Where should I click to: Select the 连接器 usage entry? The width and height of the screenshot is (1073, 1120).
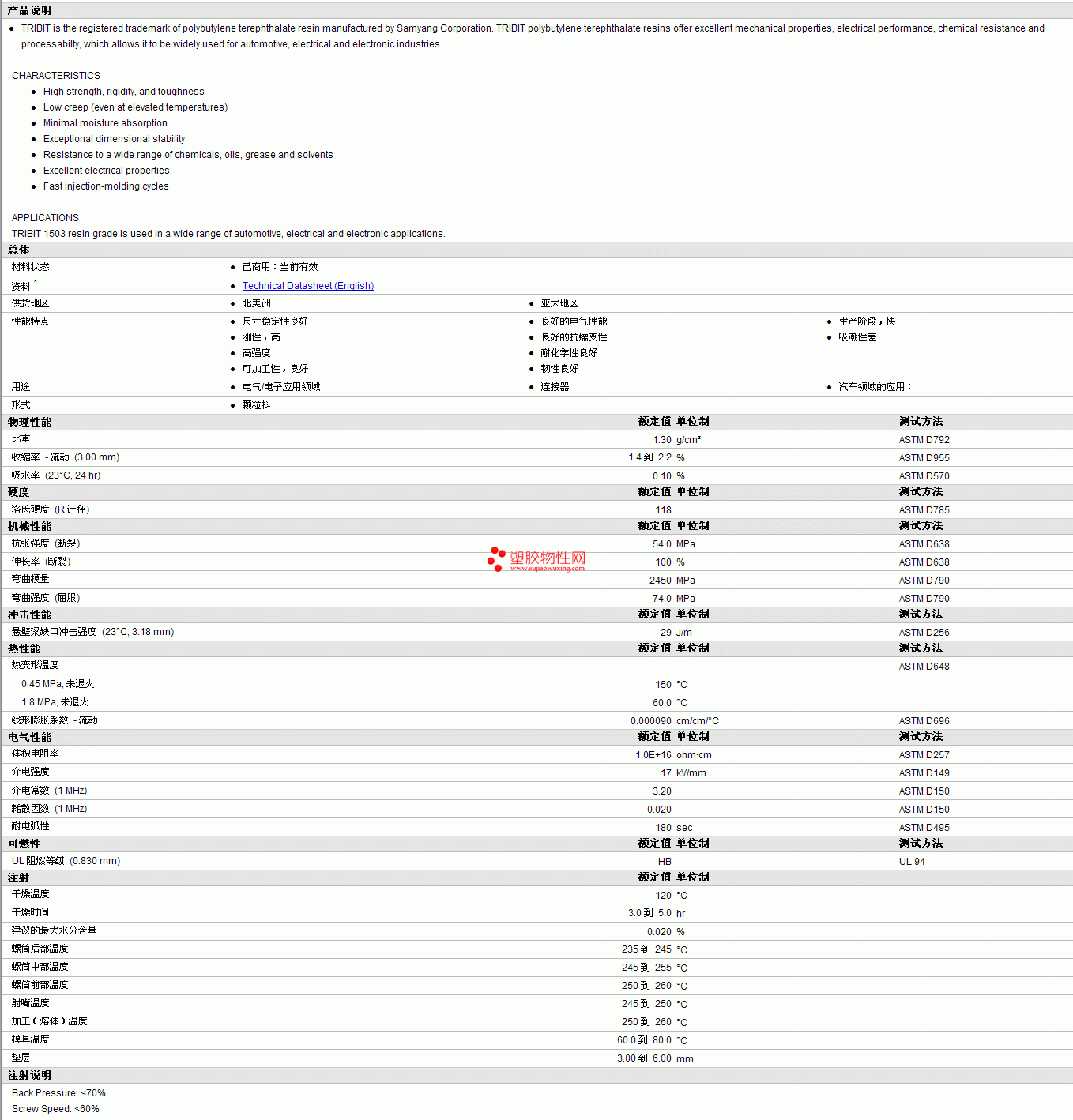pyautogui.click(x=555, y=387)
